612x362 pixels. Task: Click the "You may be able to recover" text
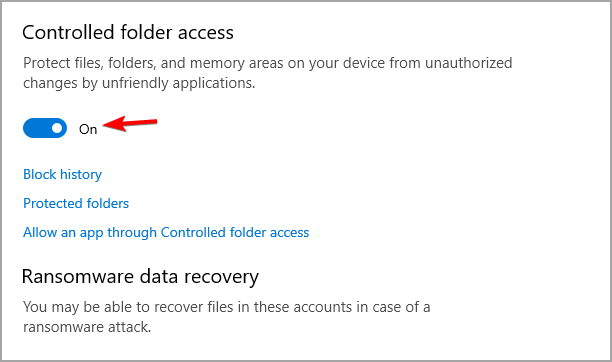click(x=227, y=307)
